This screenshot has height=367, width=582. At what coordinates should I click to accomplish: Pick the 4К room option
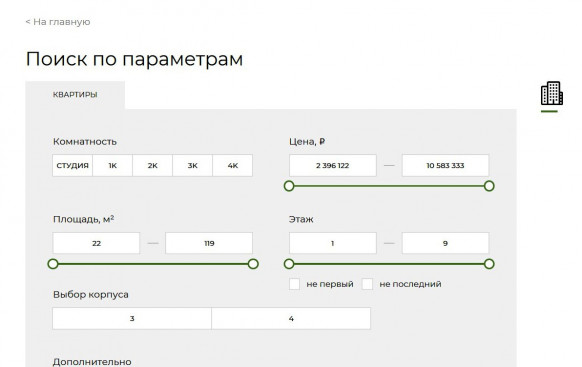[x=233, y=166]
